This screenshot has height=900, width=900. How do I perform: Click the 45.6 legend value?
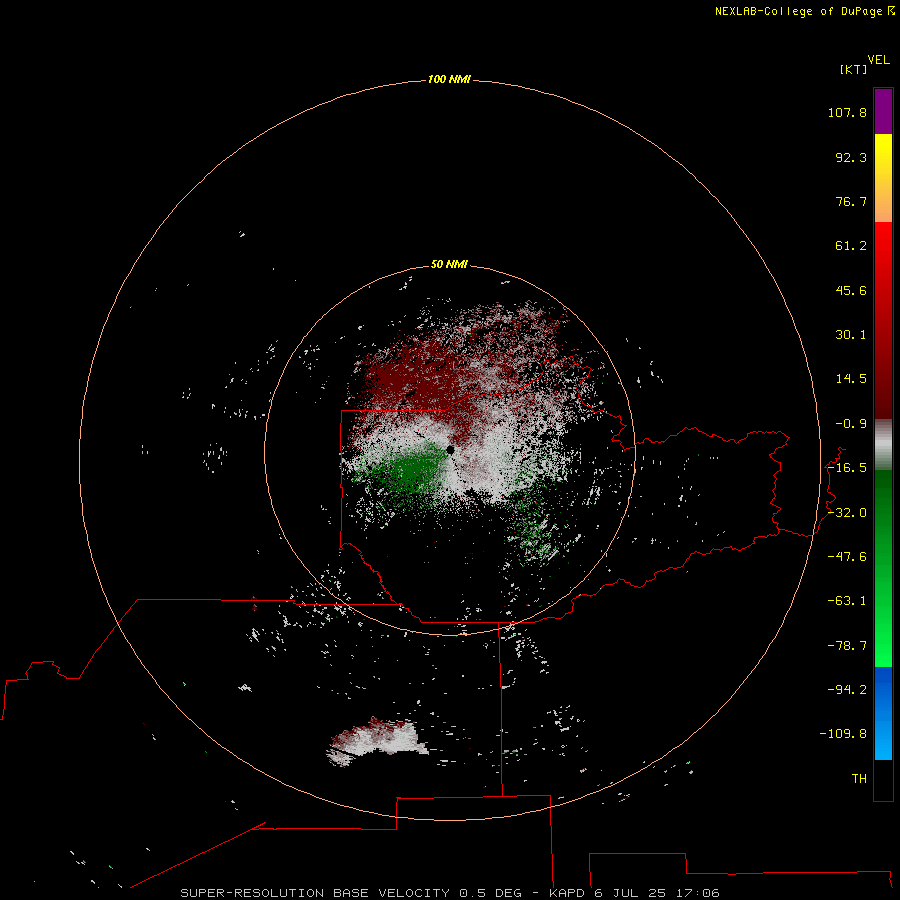851,290
